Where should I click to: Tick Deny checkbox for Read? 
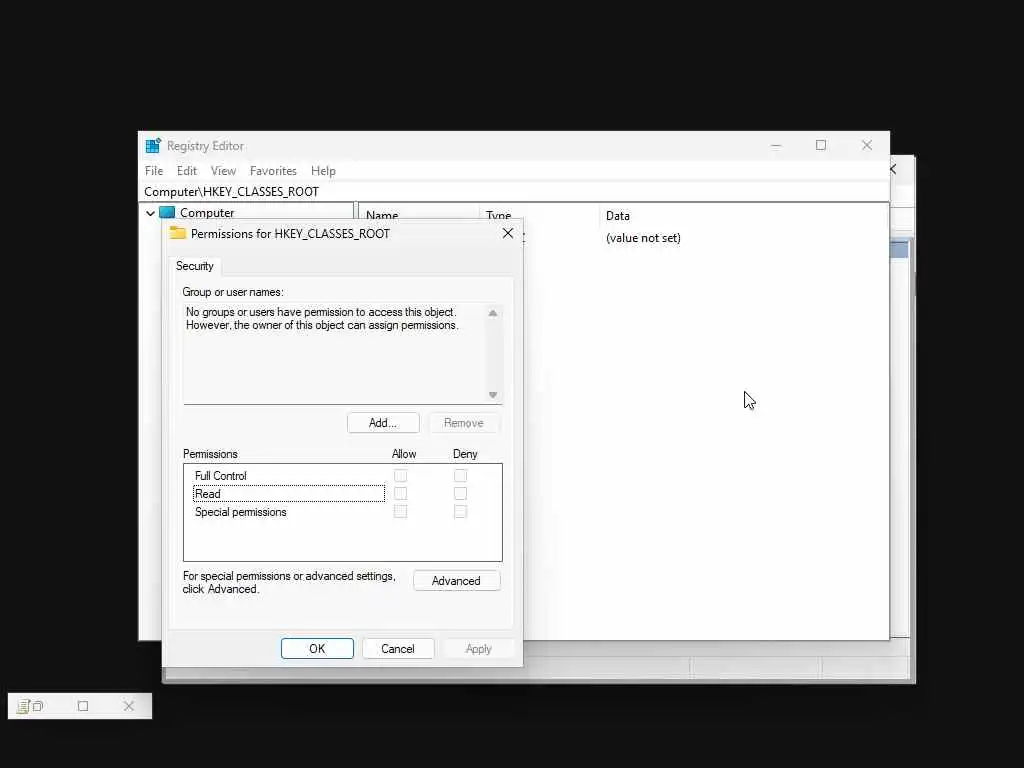460,493
